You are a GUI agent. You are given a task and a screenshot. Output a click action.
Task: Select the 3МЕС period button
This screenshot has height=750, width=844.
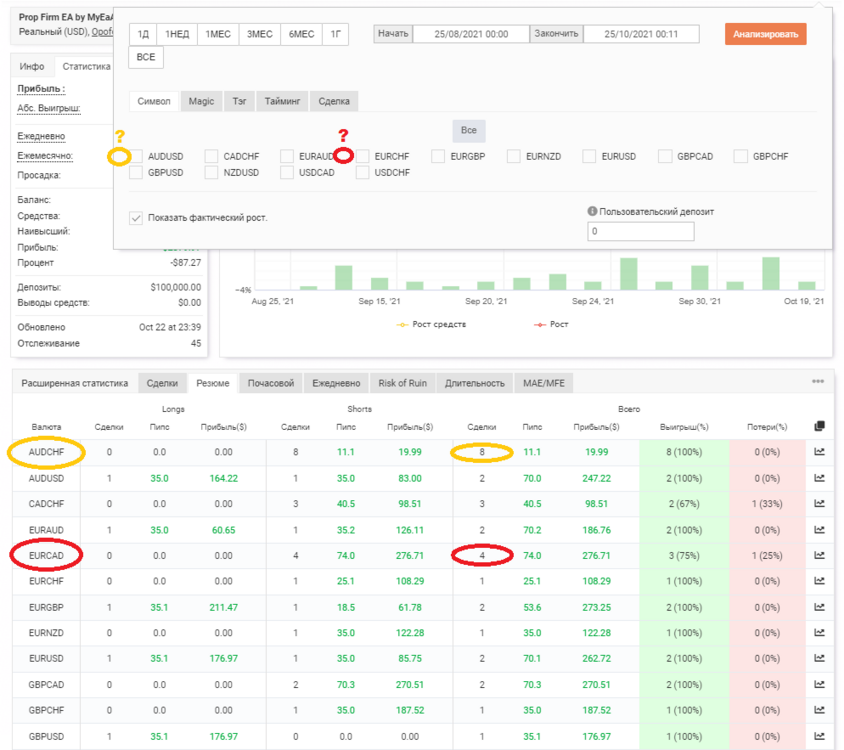(259, 34)
